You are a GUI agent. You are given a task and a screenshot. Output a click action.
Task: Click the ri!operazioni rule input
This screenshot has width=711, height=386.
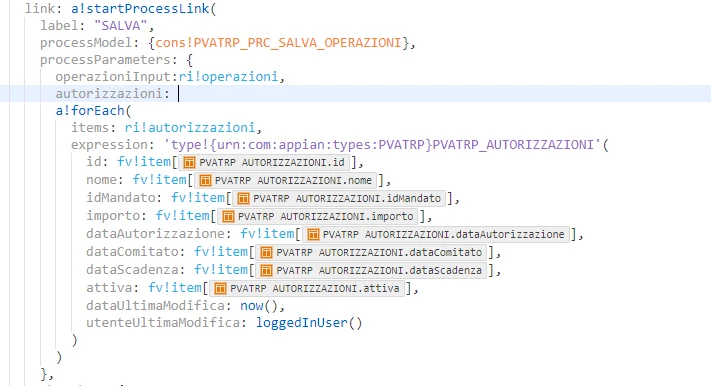click(228, 77)
